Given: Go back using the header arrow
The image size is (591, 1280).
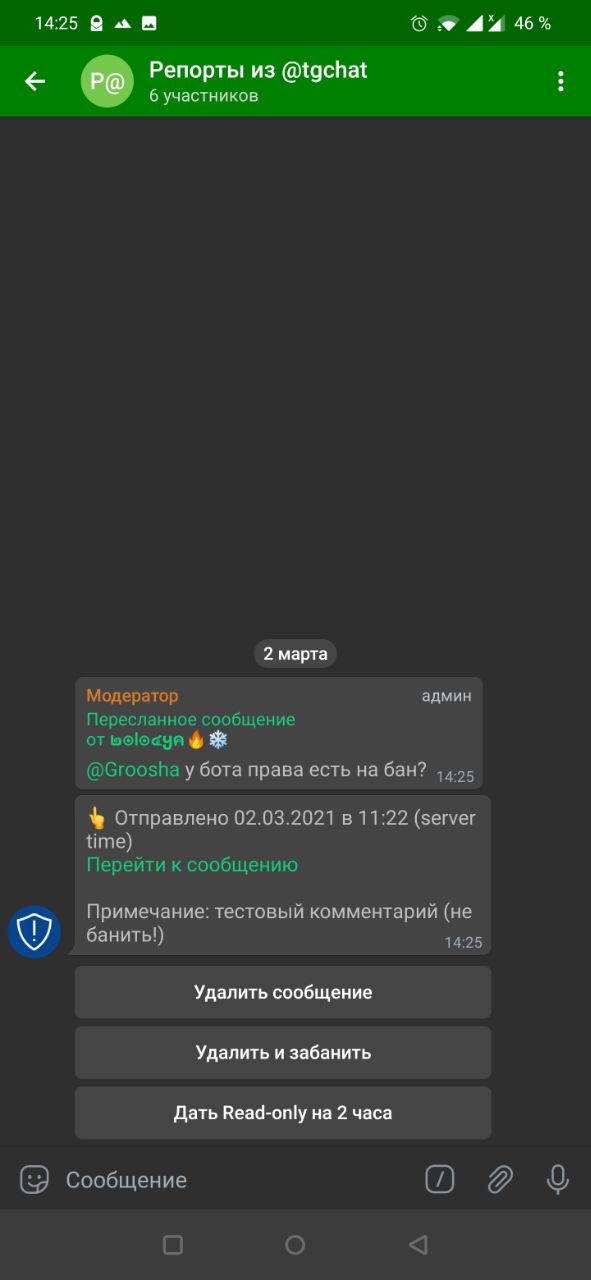Looking at the screenshot, I should [x=35, y=81].
